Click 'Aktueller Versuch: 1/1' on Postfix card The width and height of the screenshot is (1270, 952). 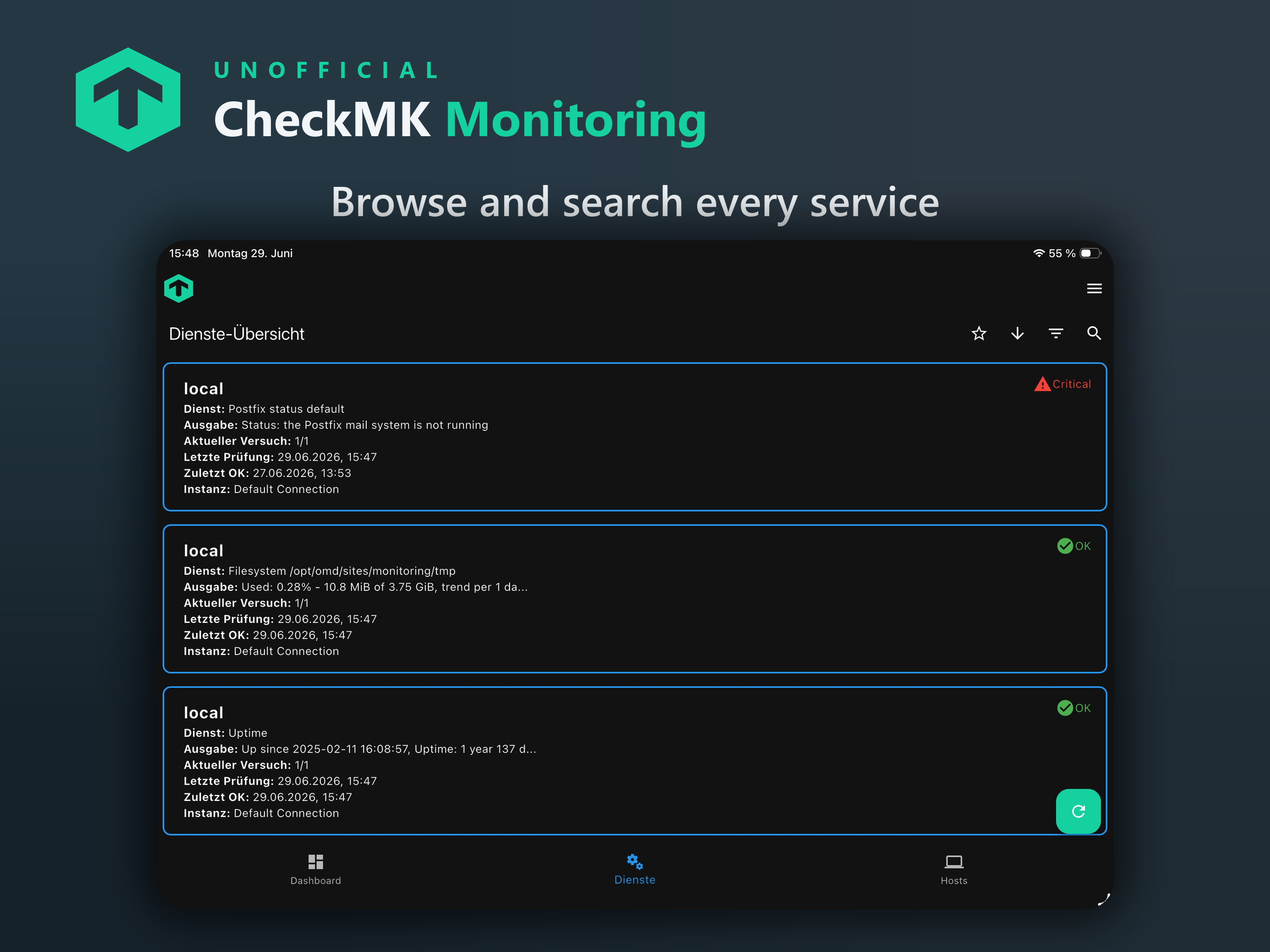246,441
